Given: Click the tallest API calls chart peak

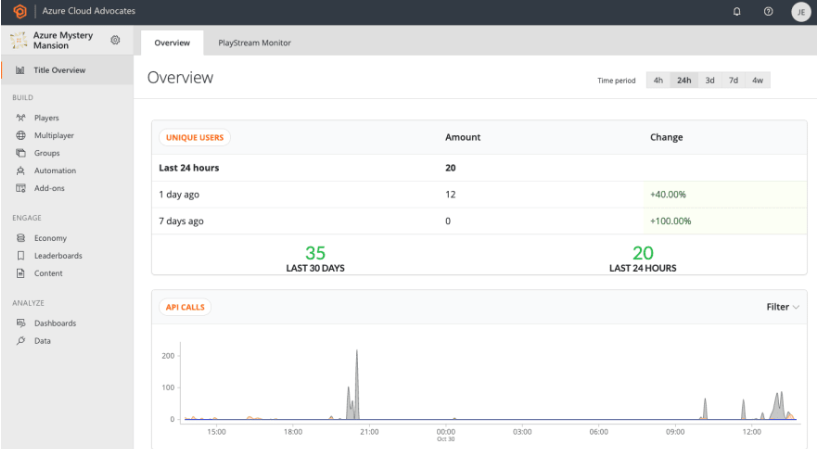Looking at the screenshot, I should click(x=357, y=355).
